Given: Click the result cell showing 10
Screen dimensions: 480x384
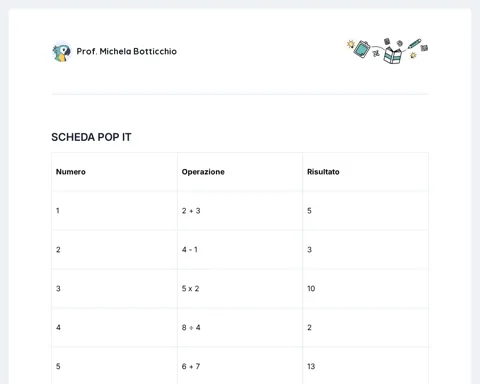Looking at the screenshot, I should click(365, 289).
